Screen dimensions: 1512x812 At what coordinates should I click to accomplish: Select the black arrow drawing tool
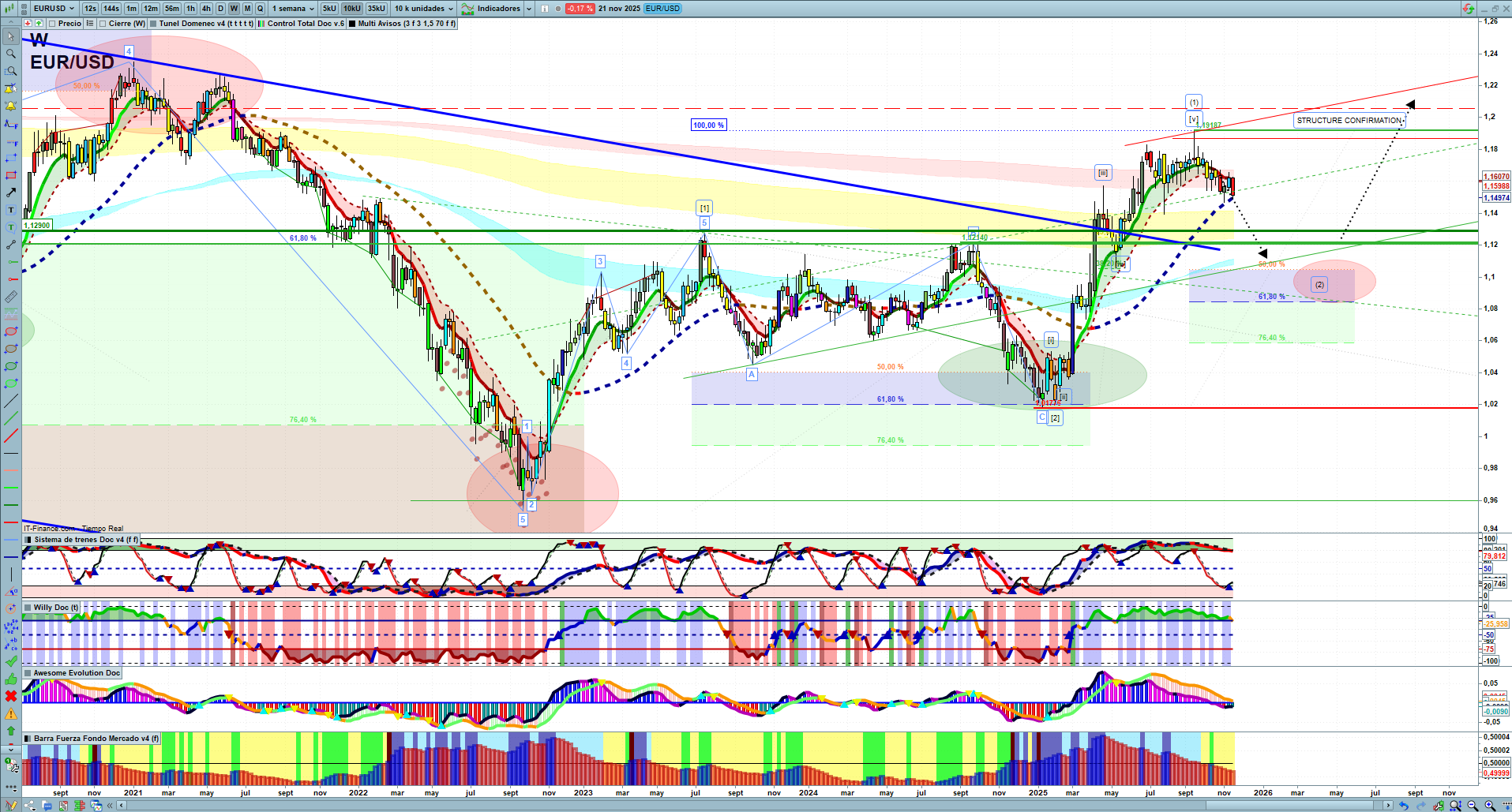click(x=11, y=193)
